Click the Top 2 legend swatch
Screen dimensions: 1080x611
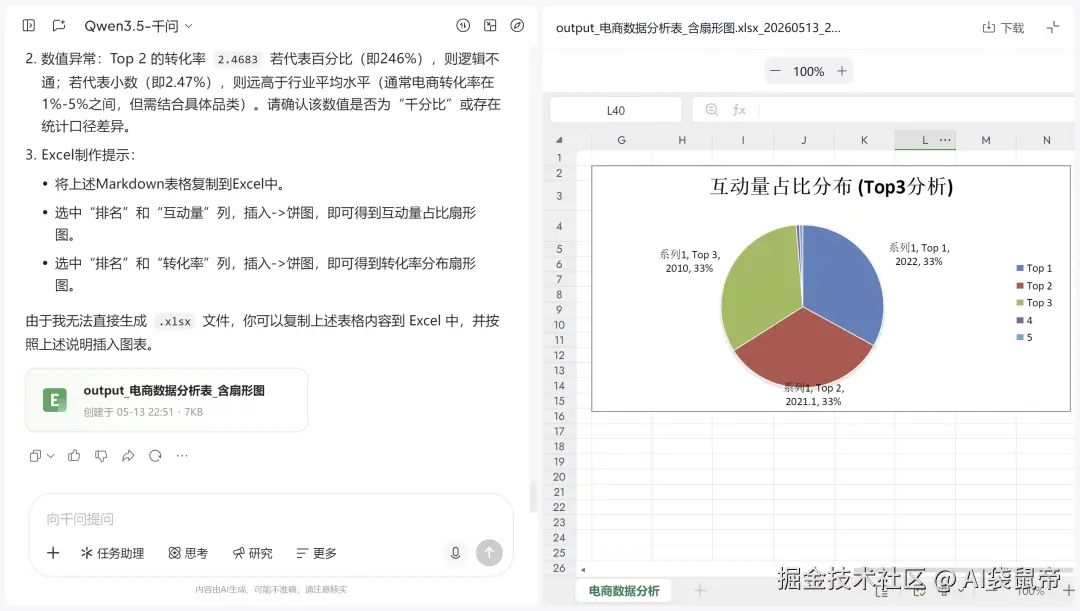pos(1019,285)
